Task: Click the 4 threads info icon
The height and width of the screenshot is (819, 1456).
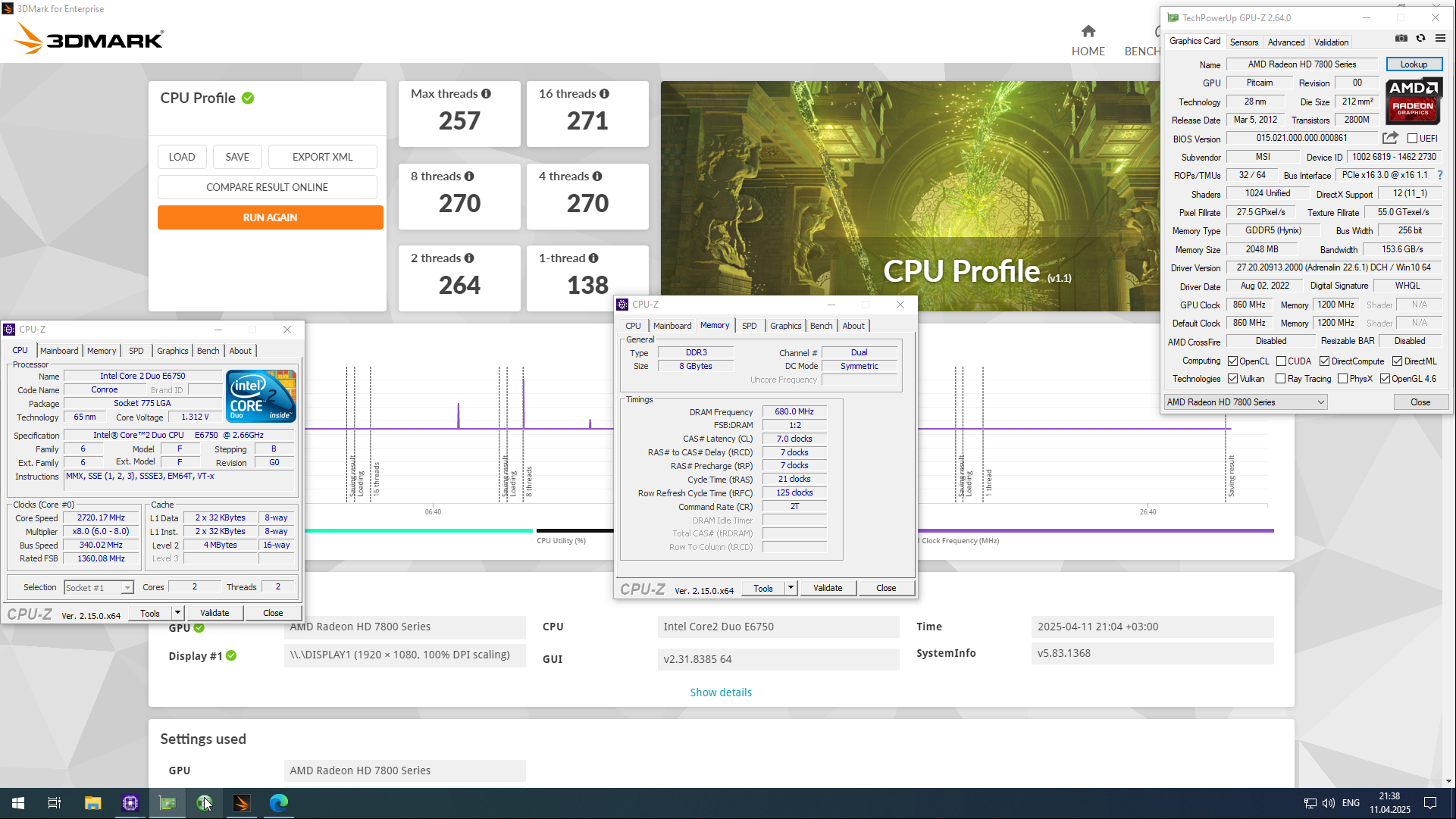Action: coord(597,177)
